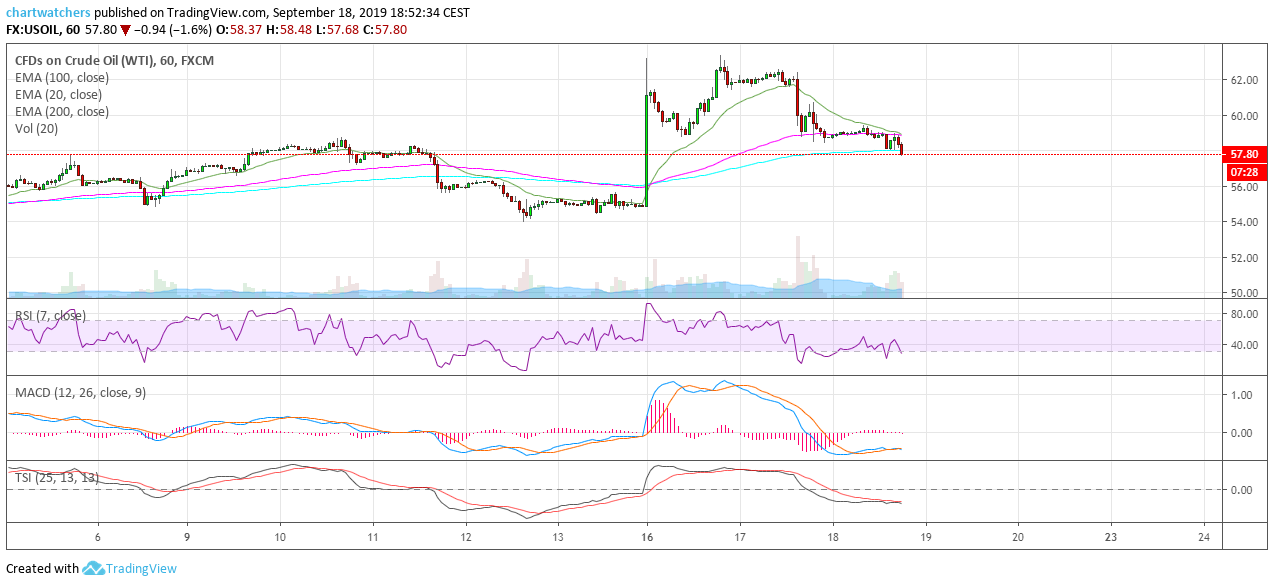Image resolution: width=1274 pixels, height=586 pixels.
Task: Click the red 57.80 current price tag
Action: coord(1247,155)
